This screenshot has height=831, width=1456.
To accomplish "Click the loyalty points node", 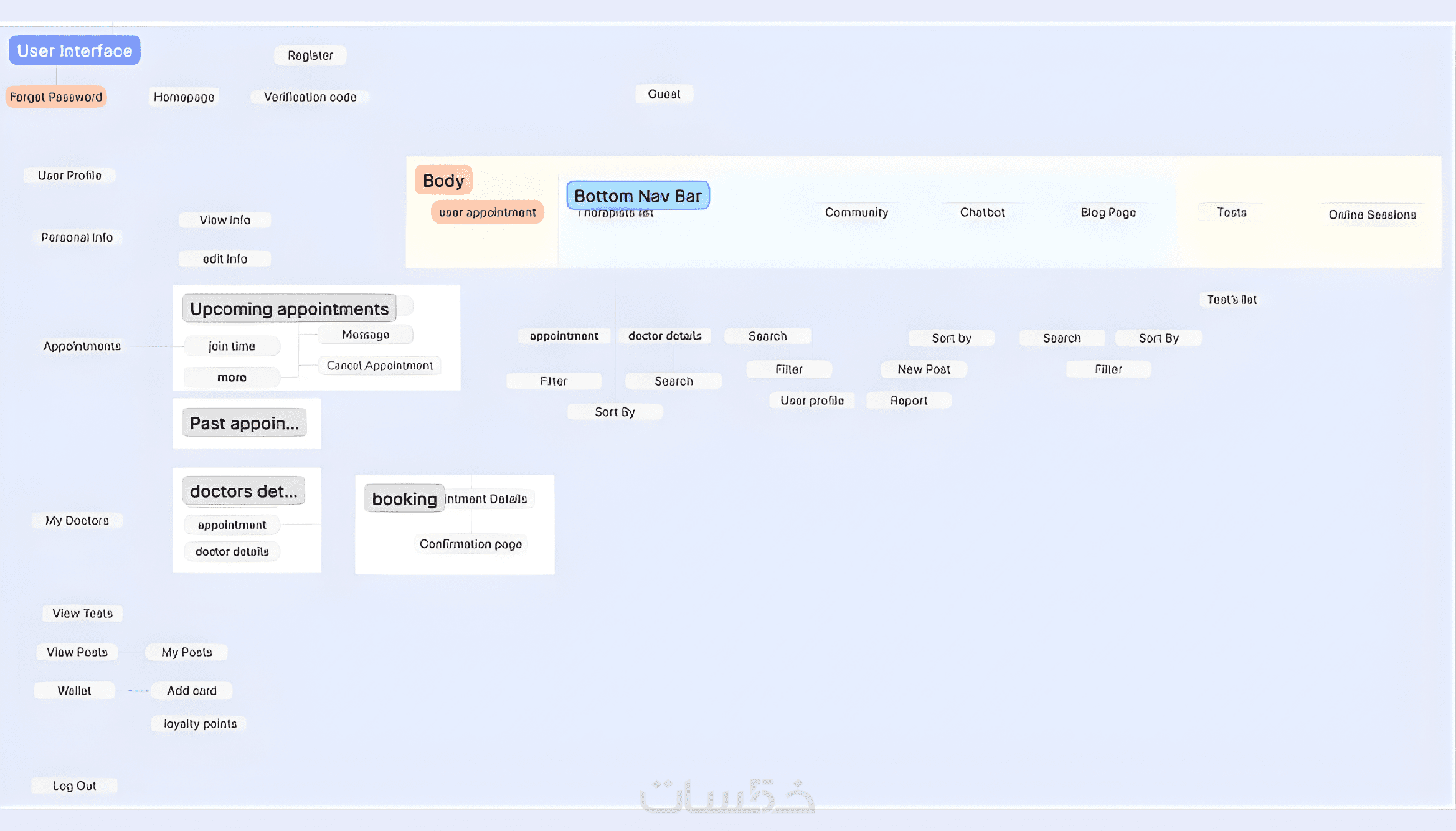I will tap(200, 724).
